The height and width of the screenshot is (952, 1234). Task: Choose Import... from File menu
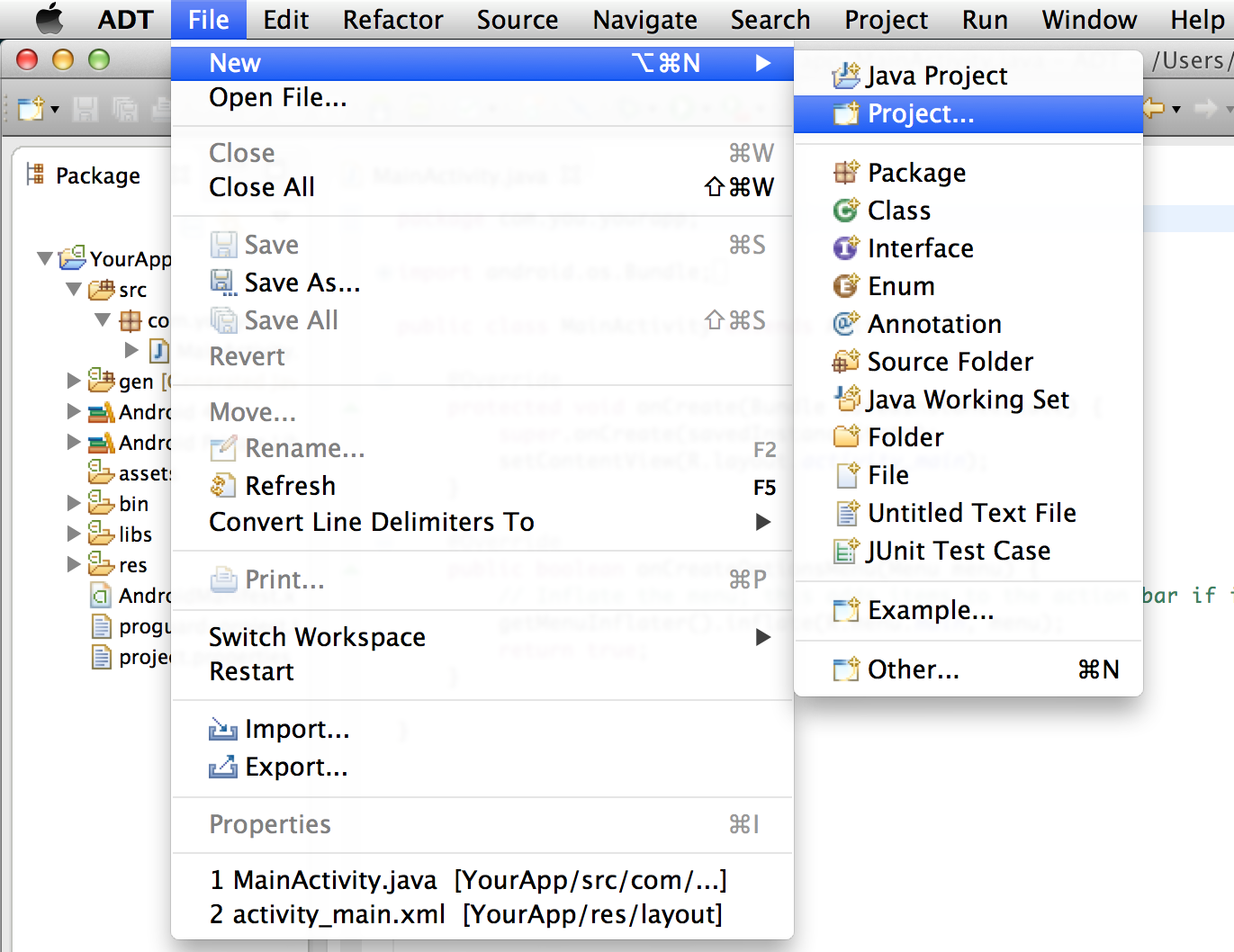click(482, 729)
